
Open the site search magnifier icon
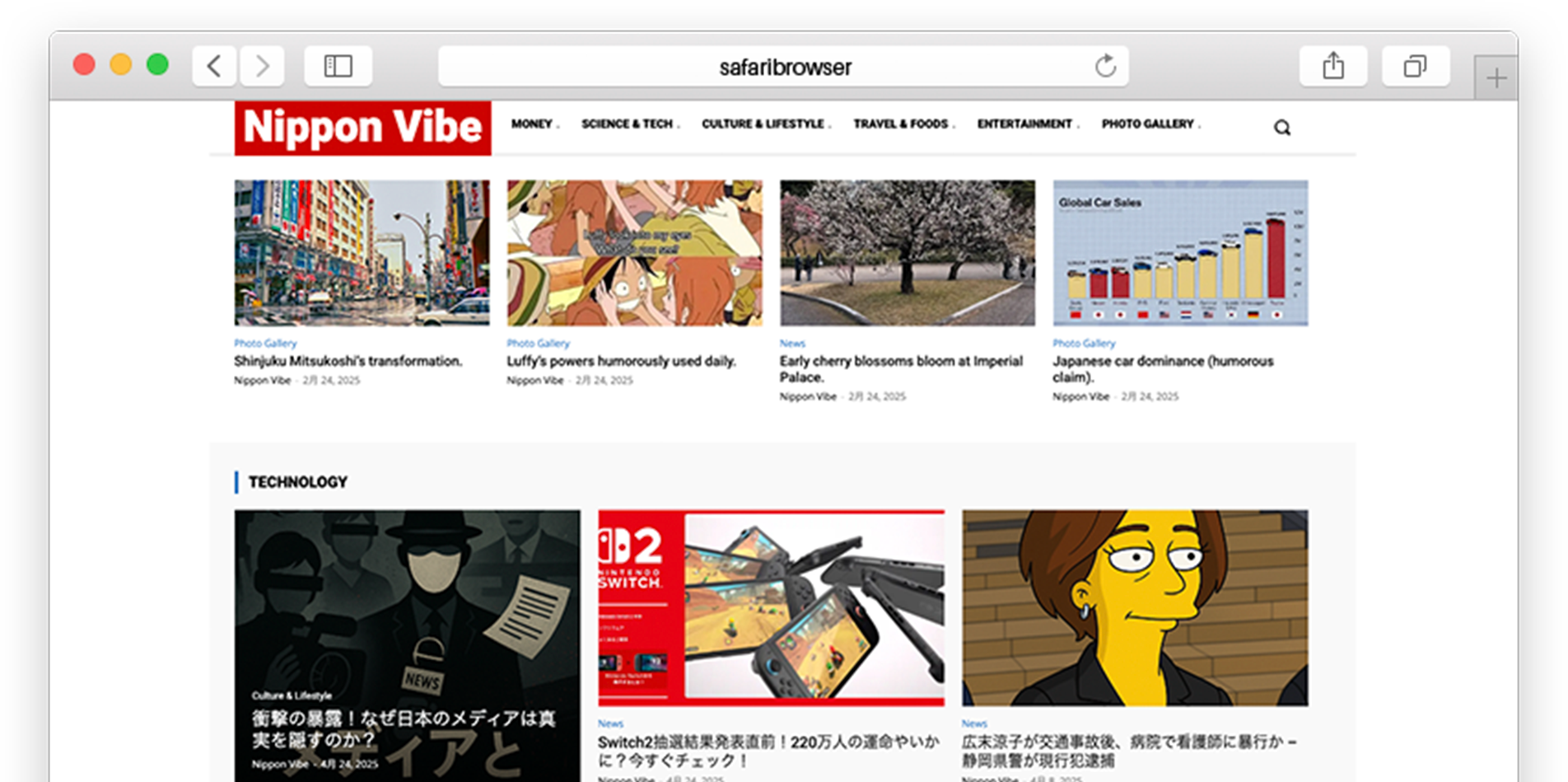point(1282,128)
